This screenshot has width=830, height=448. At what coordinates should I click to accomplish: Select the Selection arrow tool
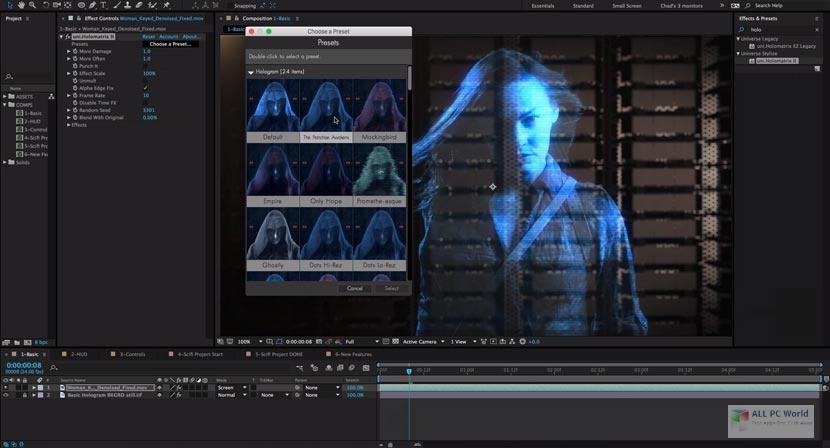click(10, 5)
